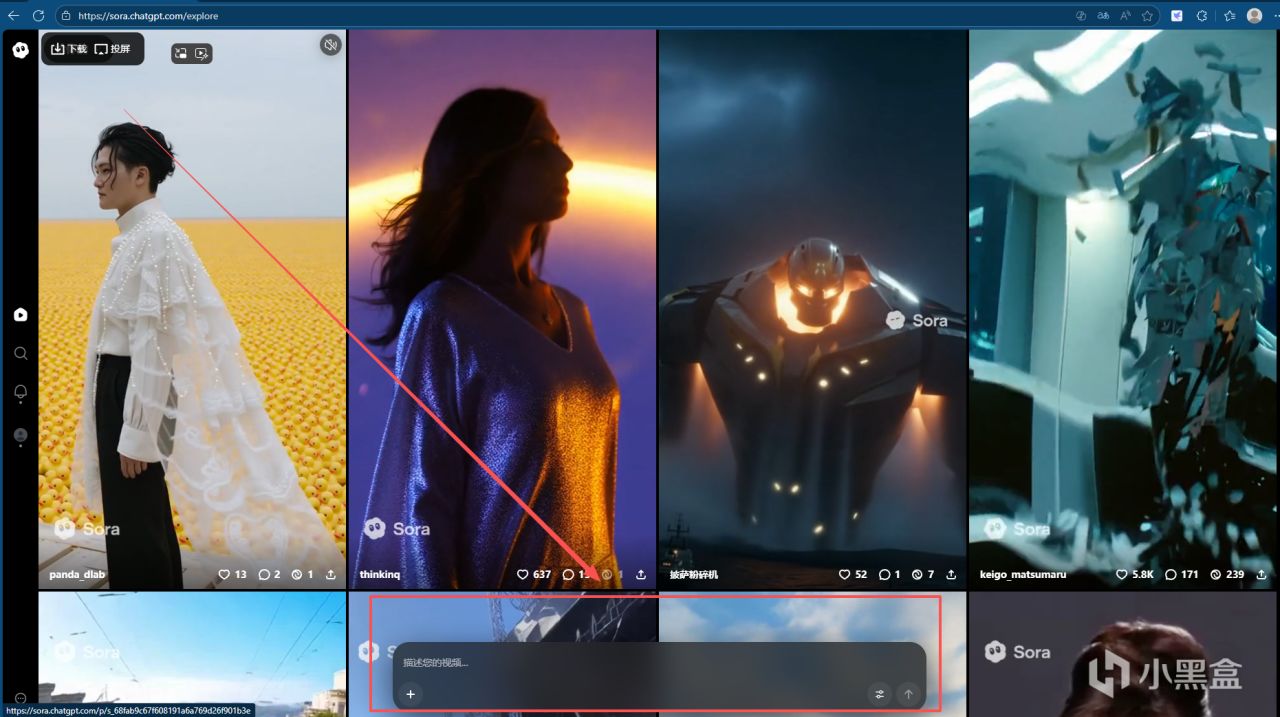
Task: Remix the keigo_matsumaru video with 239 remixes
Action: (1227, 575)
